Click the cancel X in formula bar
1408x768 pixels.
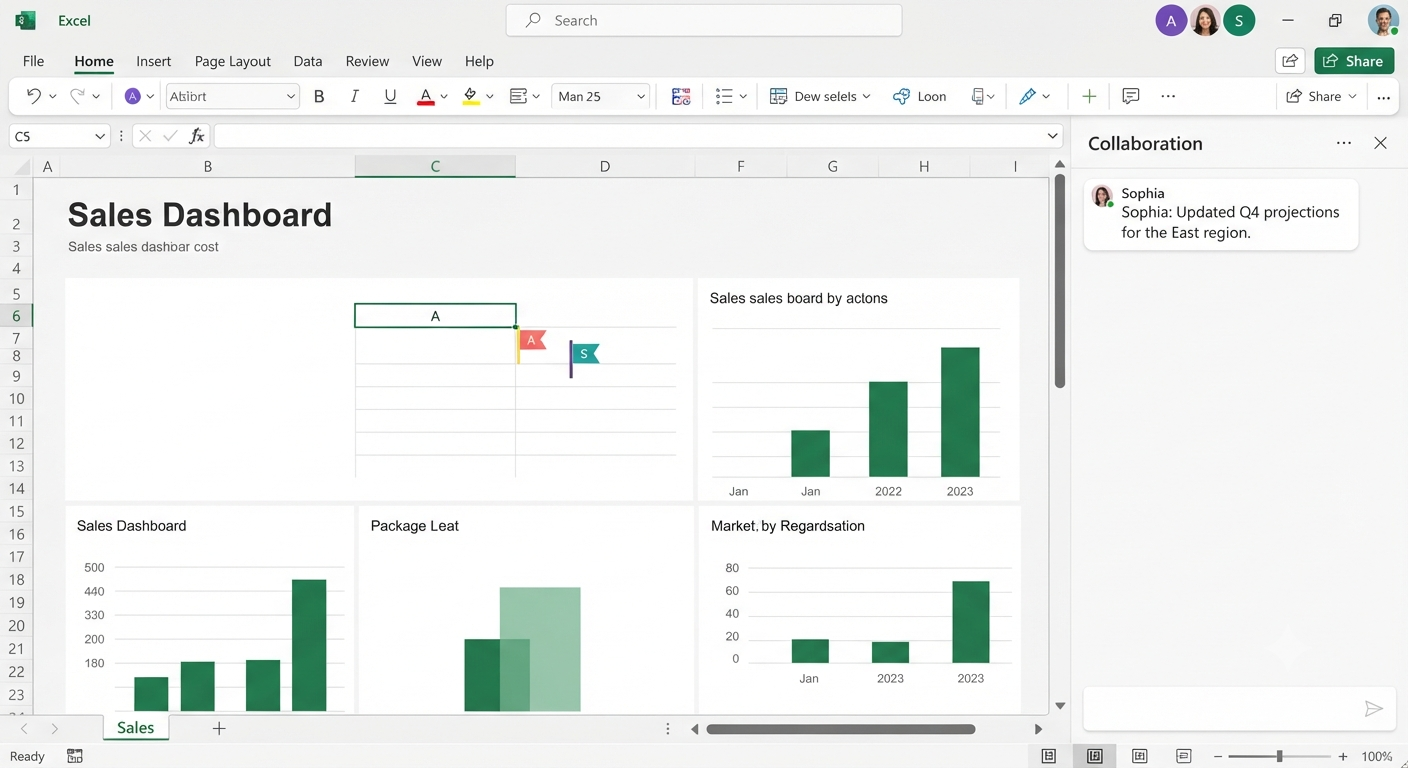pyautogui.click(x=145, y=136)
